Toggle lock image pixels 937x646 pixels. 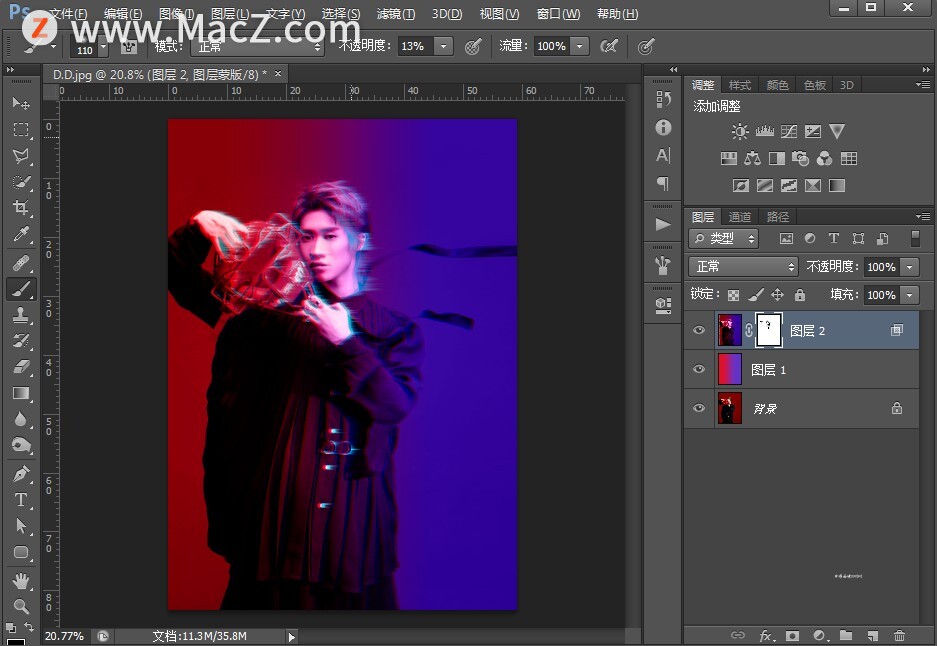tap(755, 295)
